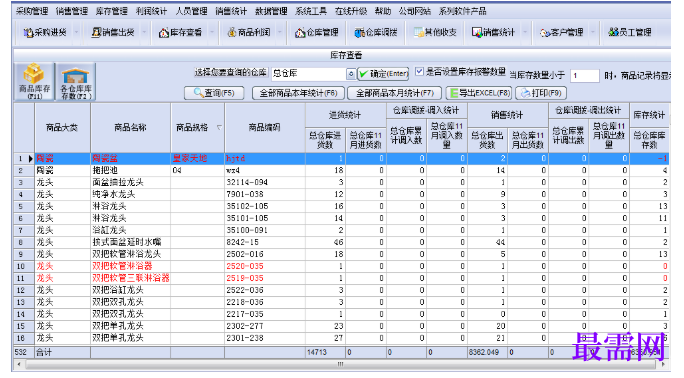Open the 采购进货 toolbar button
The image size is (684, 378).
pos(45,32)
